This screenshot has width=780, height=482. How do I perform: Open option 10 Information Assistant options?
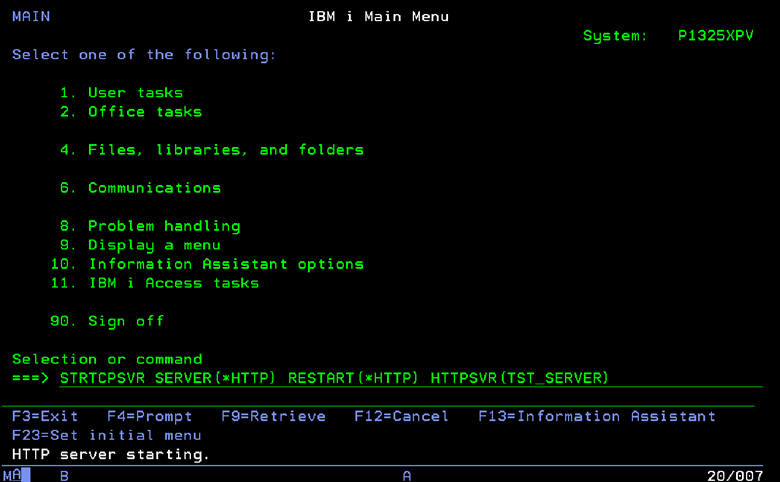[x=207, y=264]
